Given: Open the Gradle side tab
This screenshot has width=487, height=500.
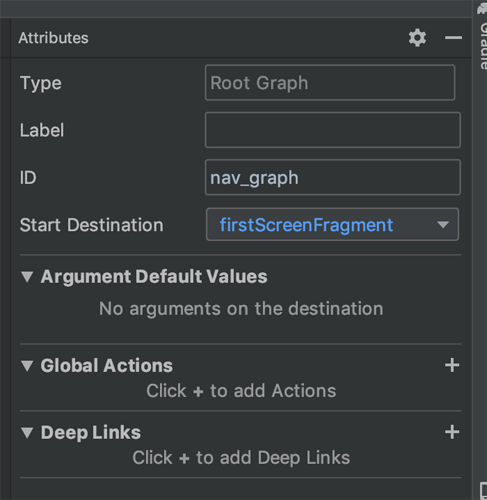Looking at the screenshot, I should pos(483,46).
